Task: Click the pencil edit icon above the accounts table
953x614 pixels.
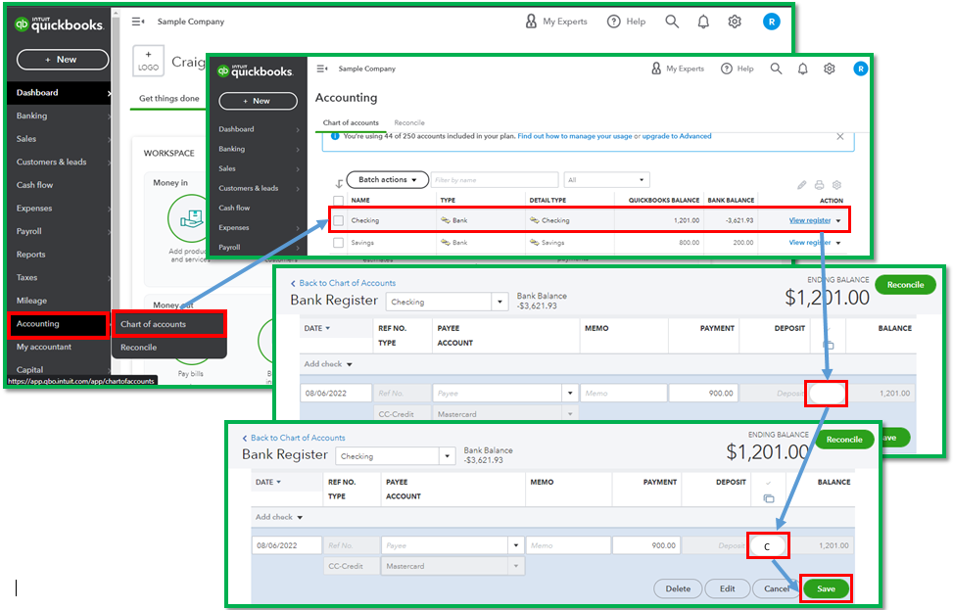Action: 801,185
